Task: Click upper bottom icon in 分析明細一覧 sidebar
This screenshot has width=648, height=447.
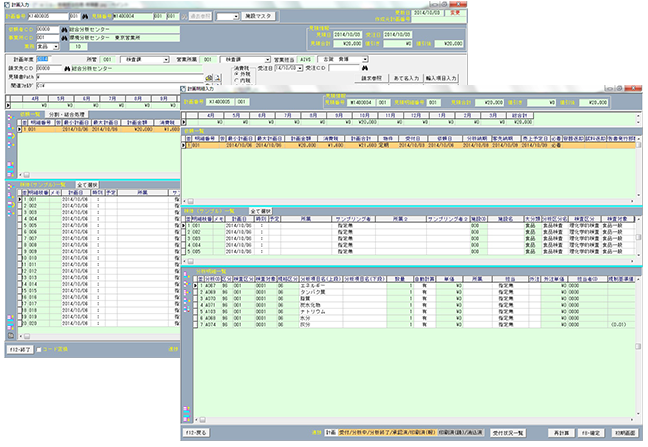Action: click(186, 410)
